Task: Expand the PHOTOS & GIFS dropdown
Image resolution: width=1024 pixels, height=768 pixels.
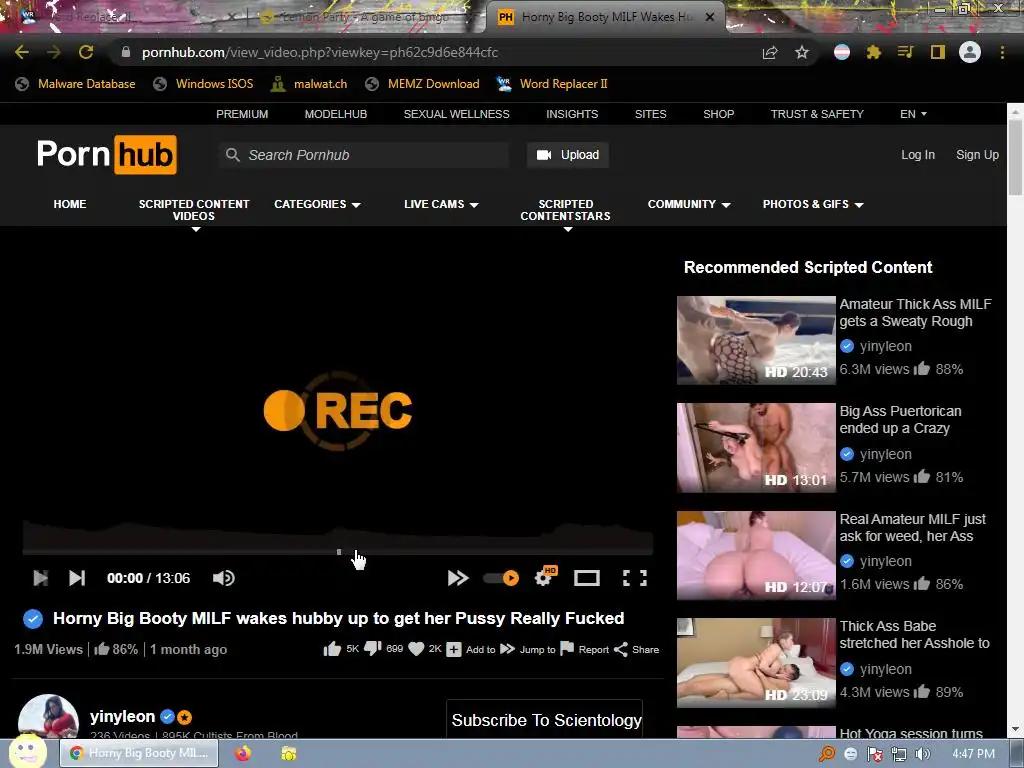Action: [812, 204]
